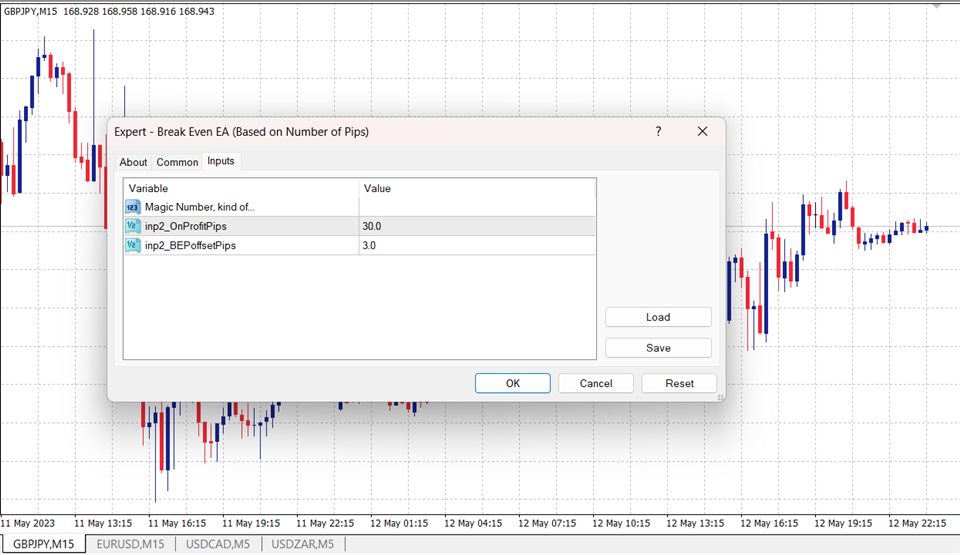Open the Common tab
960x555 pixels.
click(177, 162)
